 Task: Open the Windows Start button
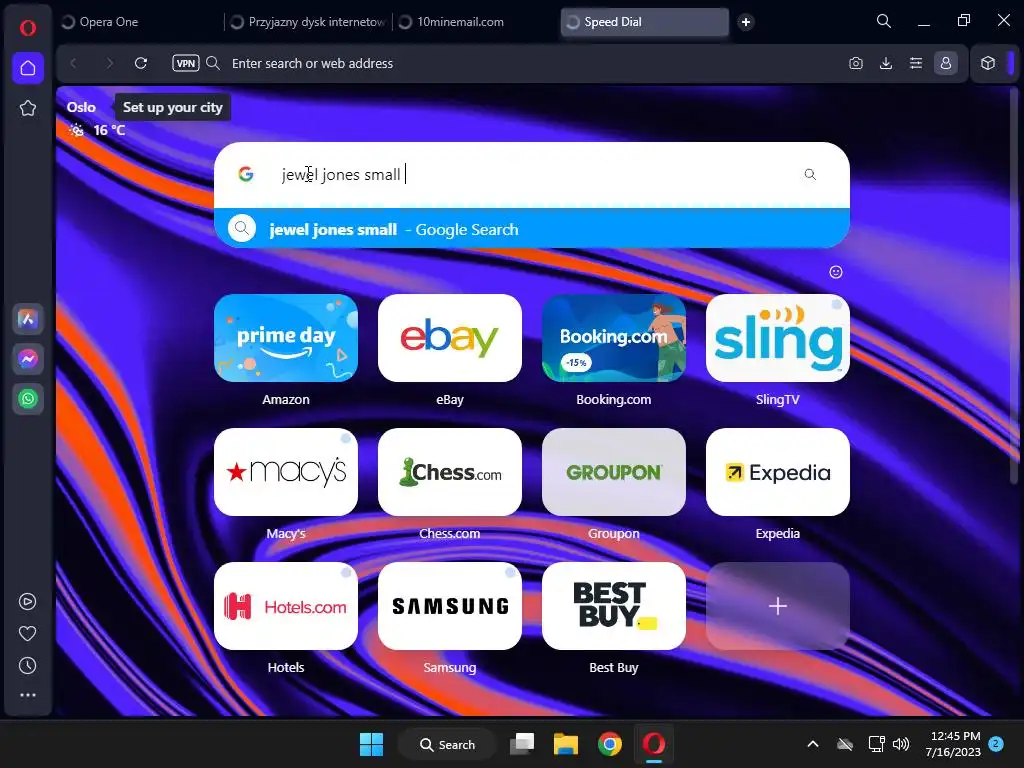click(371, 744)
